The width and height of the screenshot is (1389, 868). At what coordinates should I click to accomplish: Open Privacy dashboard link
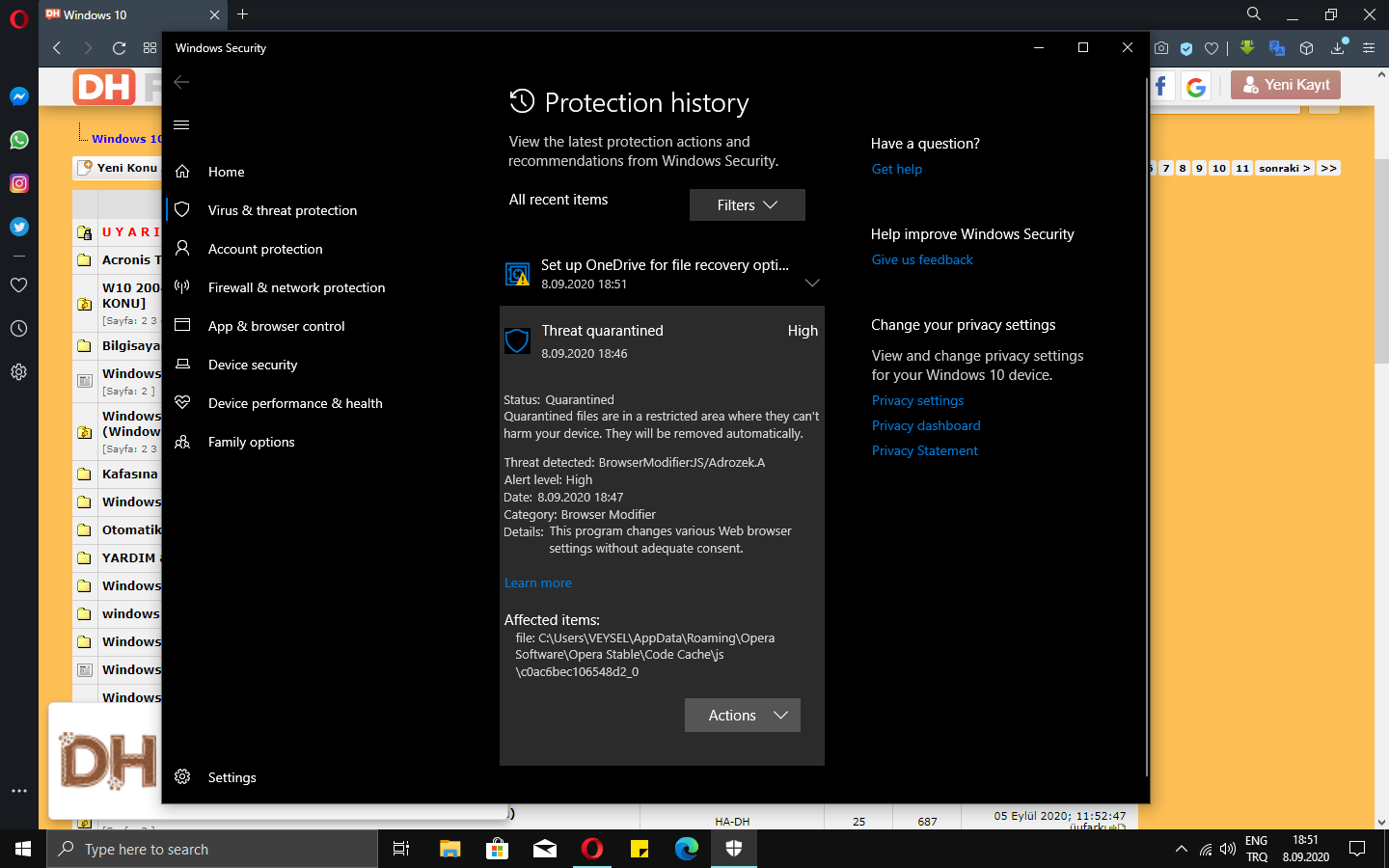[x=926, y=425]
